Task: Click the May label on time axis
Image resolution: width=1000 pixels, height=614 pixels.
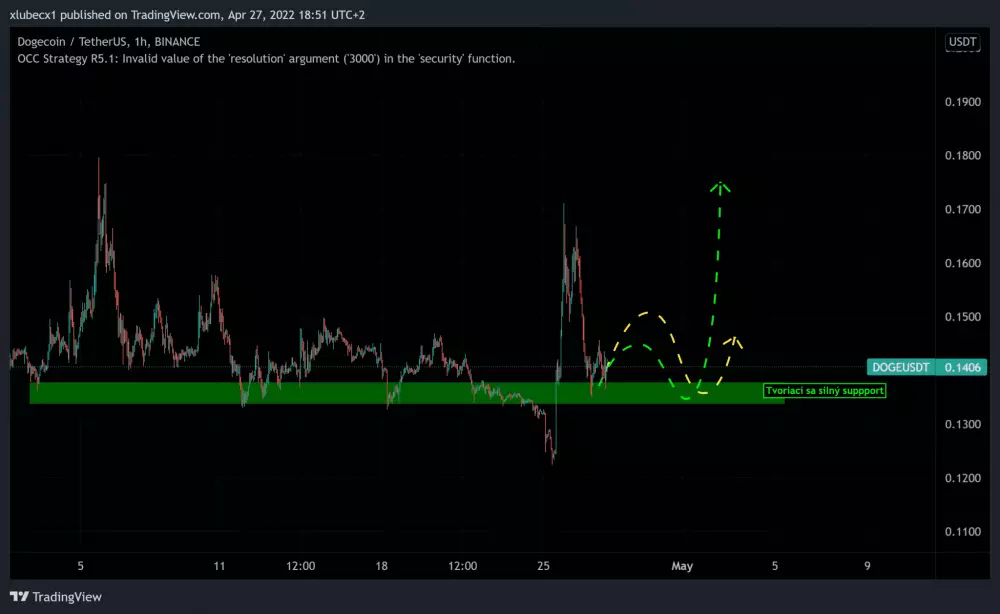Action: tap(682, 566)
